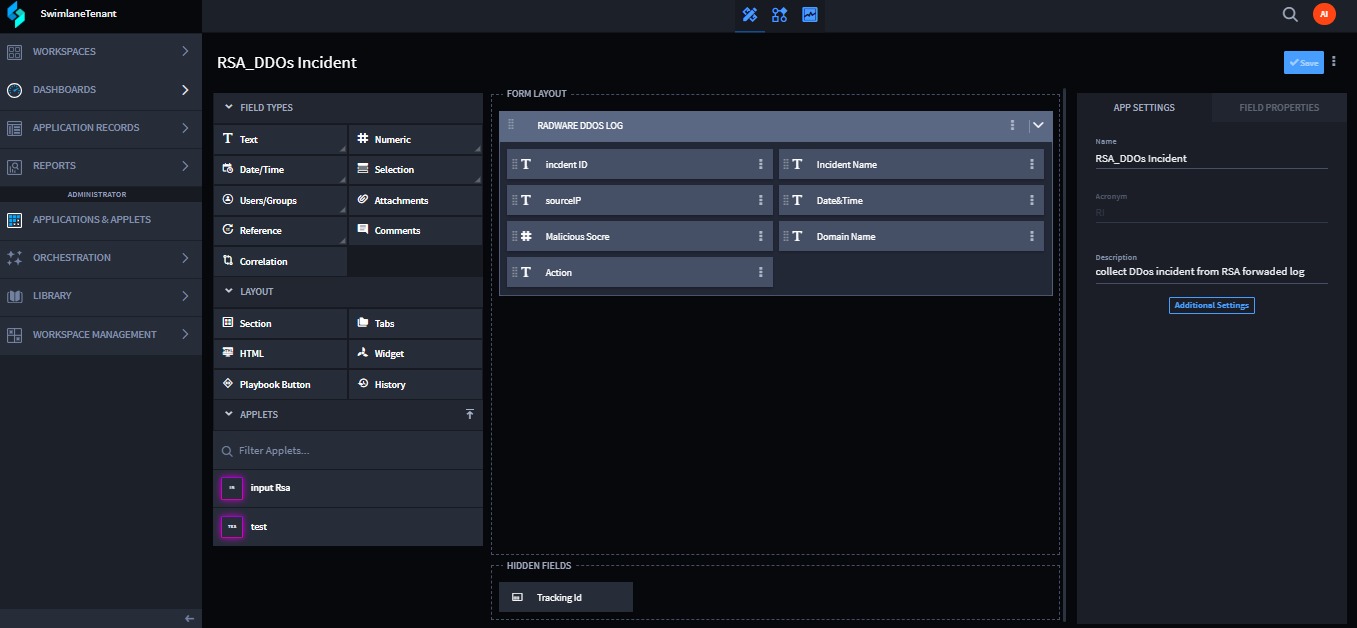The image size is (1357, 628).
Task: Open the application builder icon in top bar
Action: [749, 14]
